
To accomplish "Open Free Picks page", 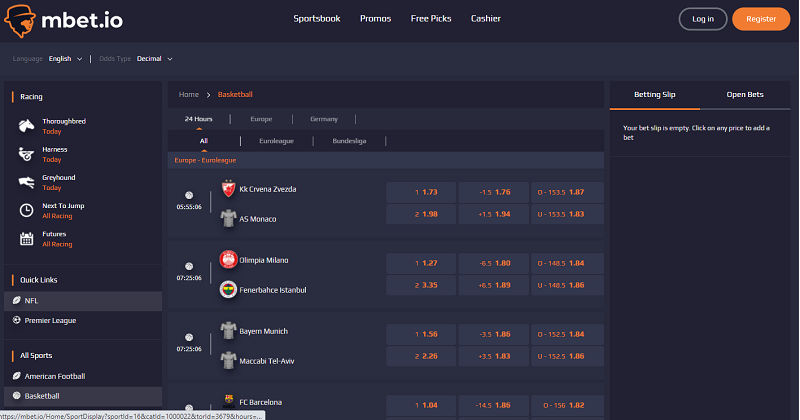I will coord(431,18).
